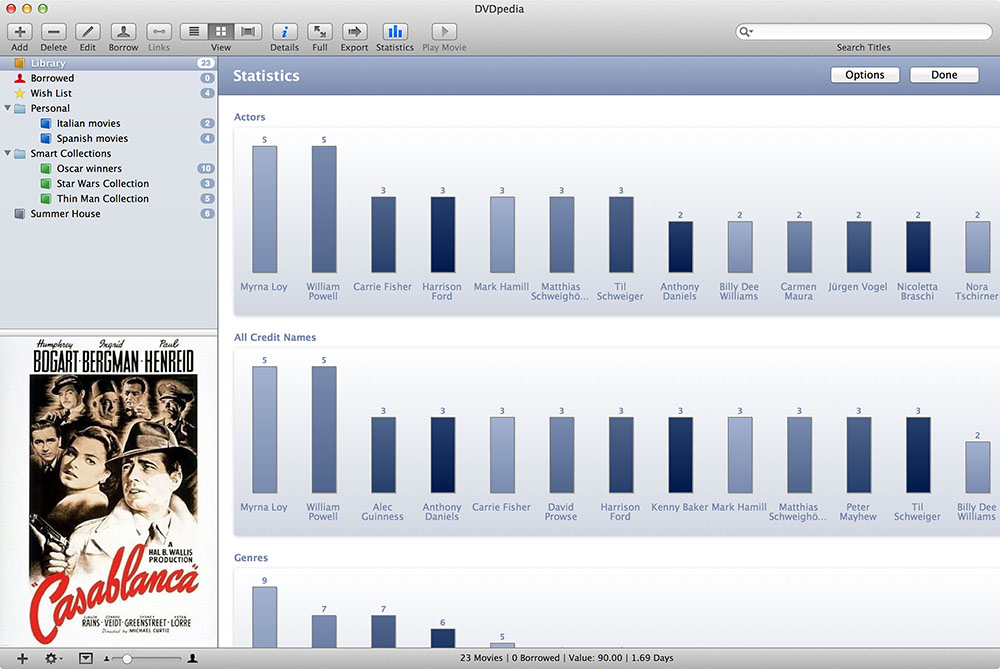Click Carmen Maura bar in Actors chart
The height and width of the screenshot is (669, 1000).
799,247
